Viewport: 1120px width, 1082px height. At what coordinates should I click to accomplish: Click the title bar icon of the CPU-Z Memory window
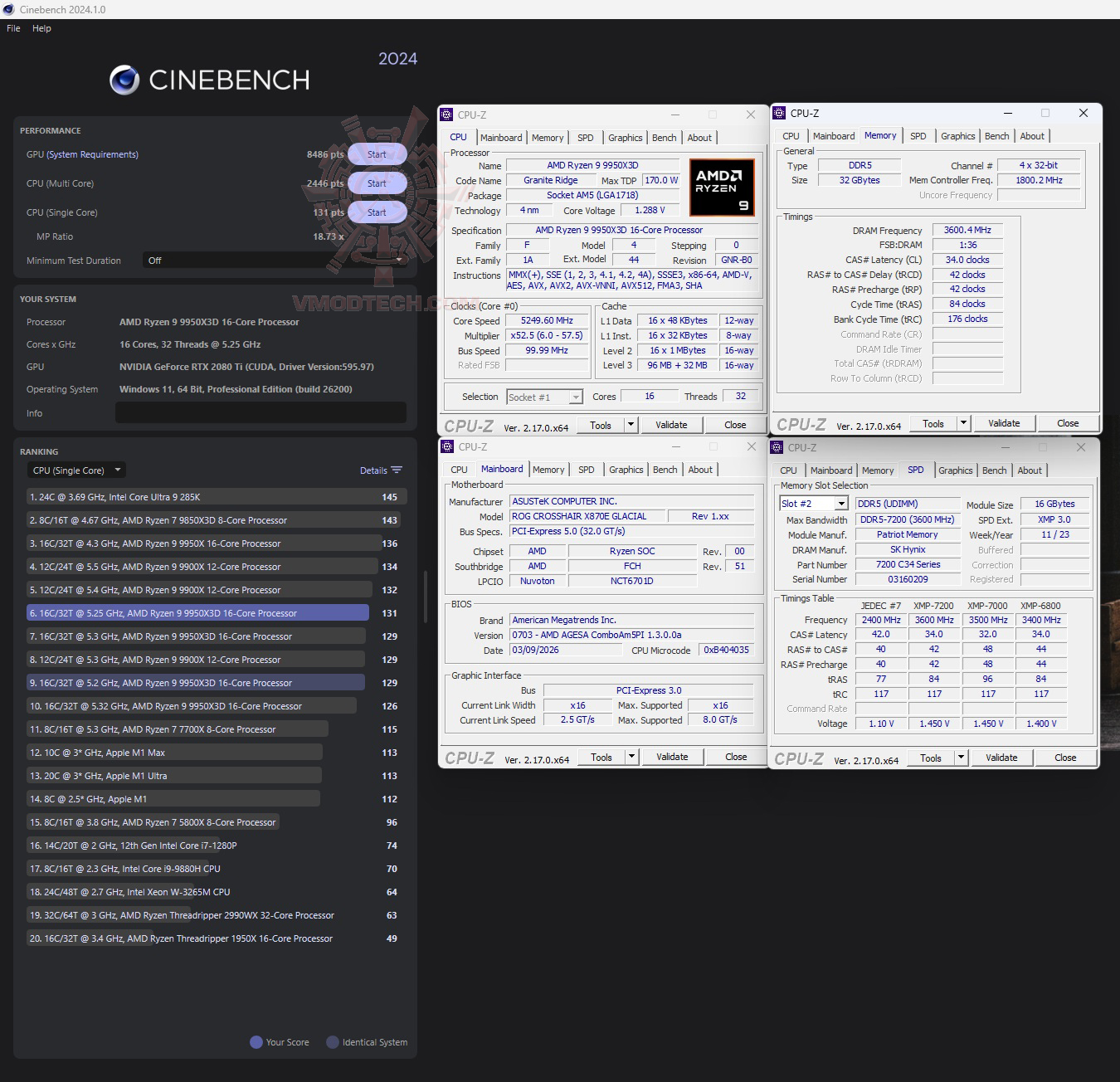[778, 113]
